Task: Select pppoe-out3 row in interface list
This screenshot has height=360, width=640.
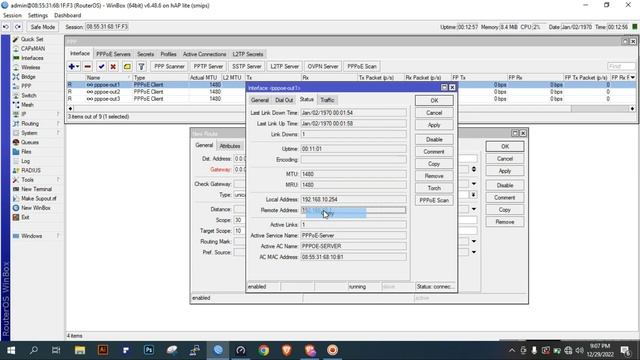Action: click(x=351, y=99)
